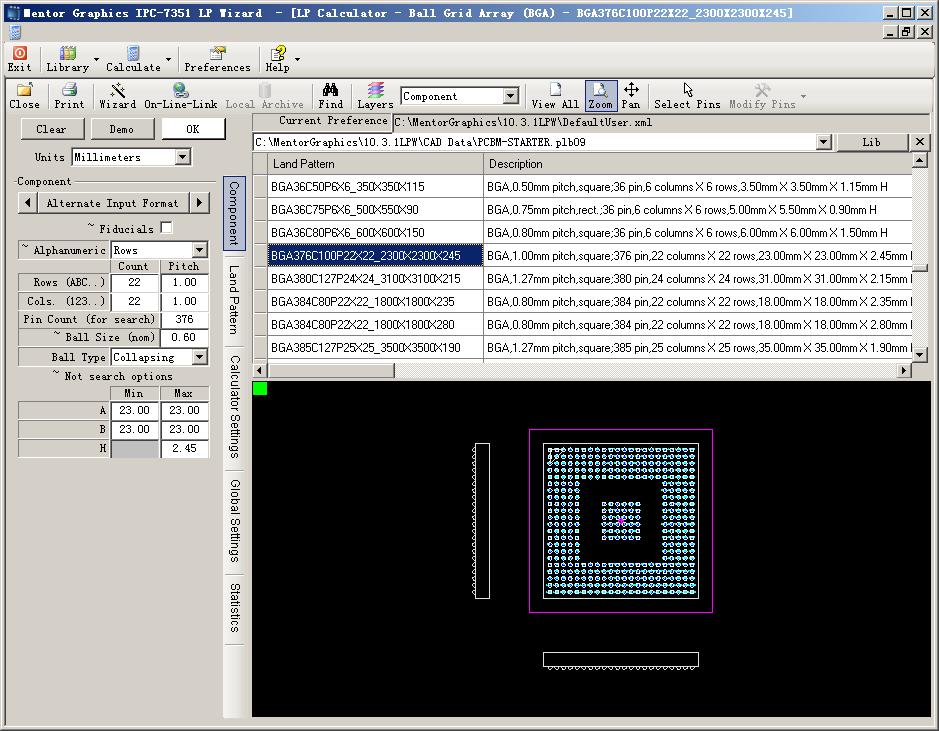Toggle the Fiducials checkbox
This screenshot has height=731, width=939.
(166, 228)
